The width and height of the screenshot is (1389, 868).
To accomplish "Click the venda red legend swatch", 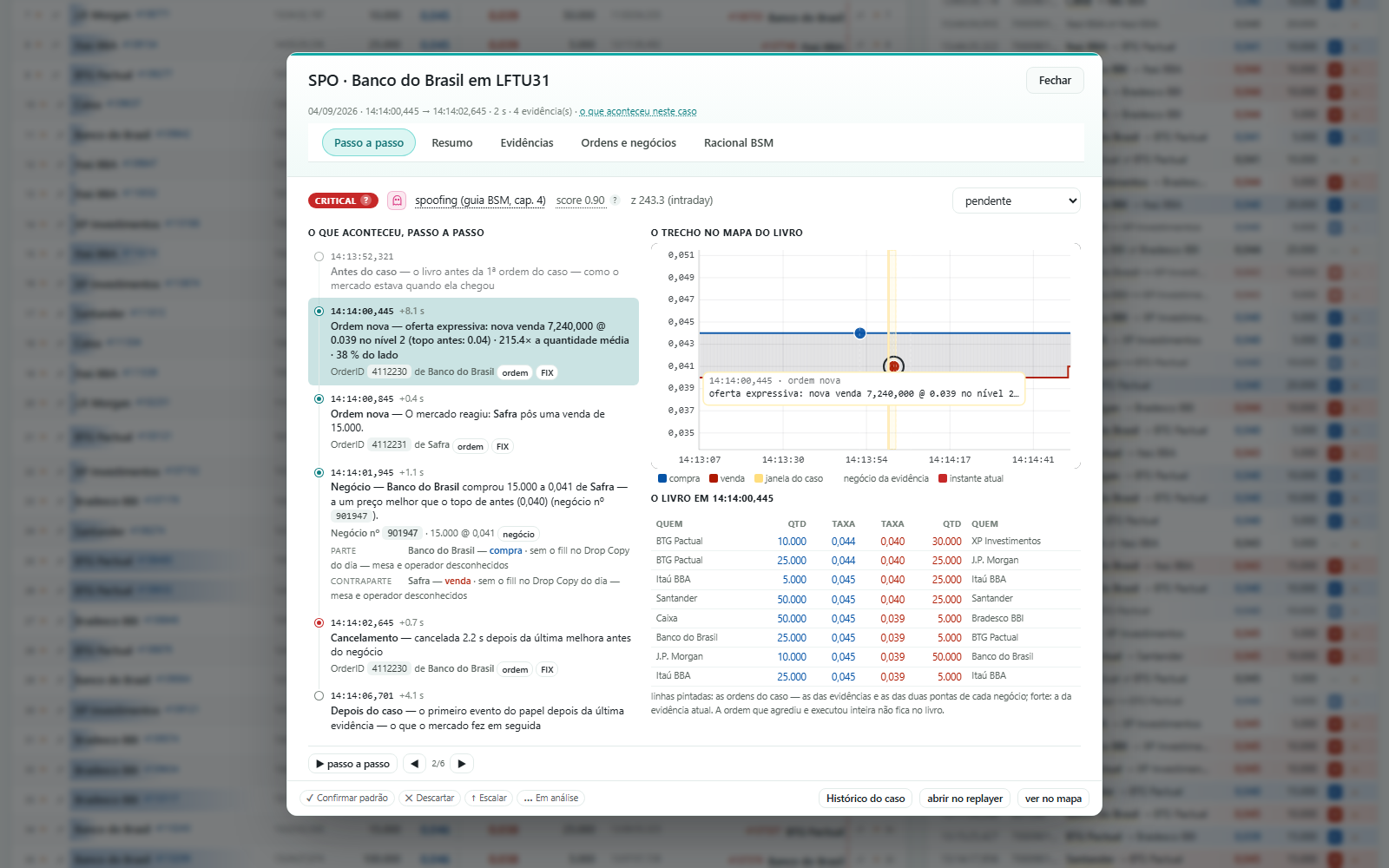I will tap(714, 478).
